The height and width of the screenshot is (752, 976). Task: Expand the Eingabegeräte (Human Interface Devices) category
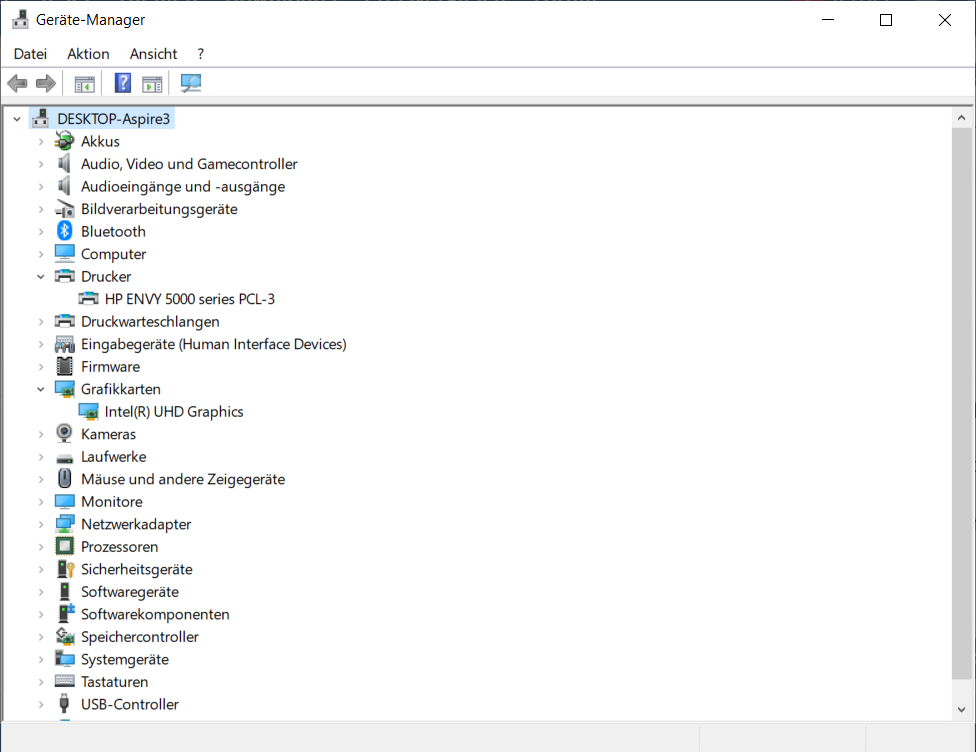point(41,344)
